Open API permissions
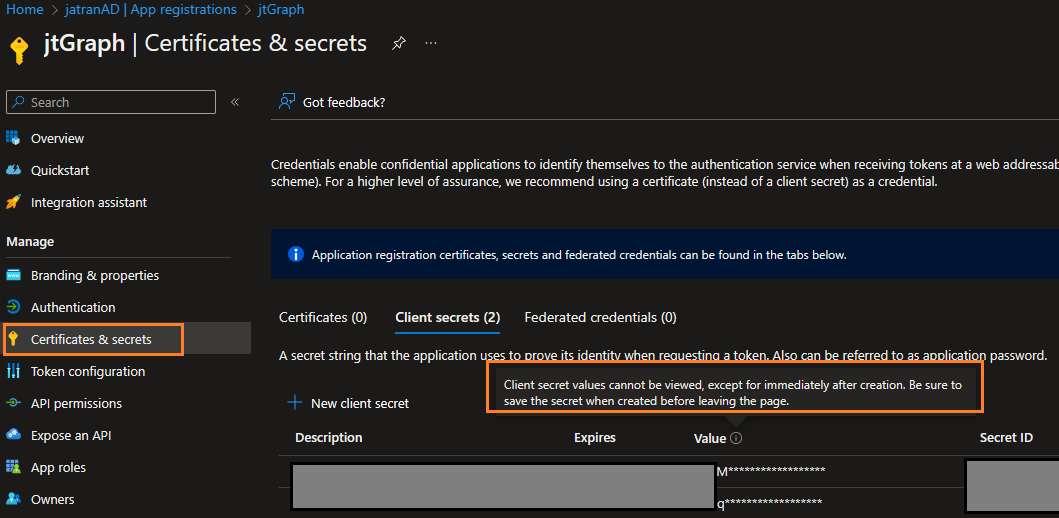 76,403
